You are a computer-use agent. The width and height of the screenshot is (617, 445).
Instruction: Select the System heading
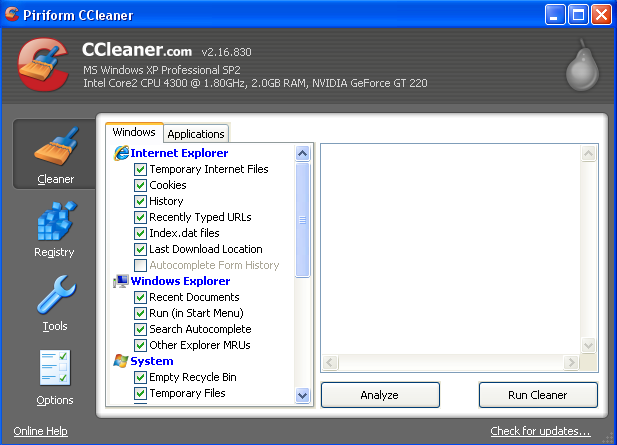click(152, 361)
